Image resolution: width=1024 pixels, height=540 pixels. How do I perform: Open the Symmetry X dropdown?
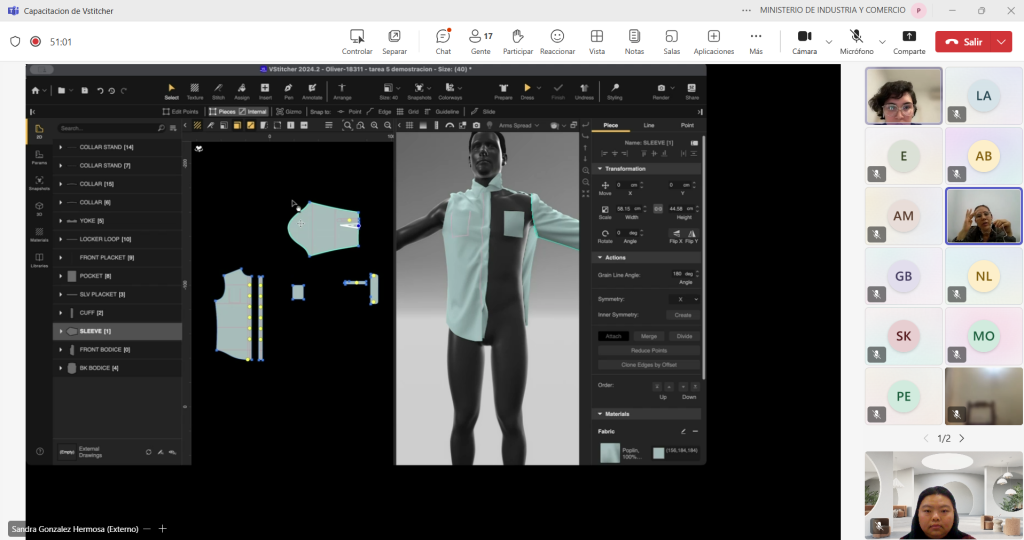pyautogui.click(x=684, y=299)
